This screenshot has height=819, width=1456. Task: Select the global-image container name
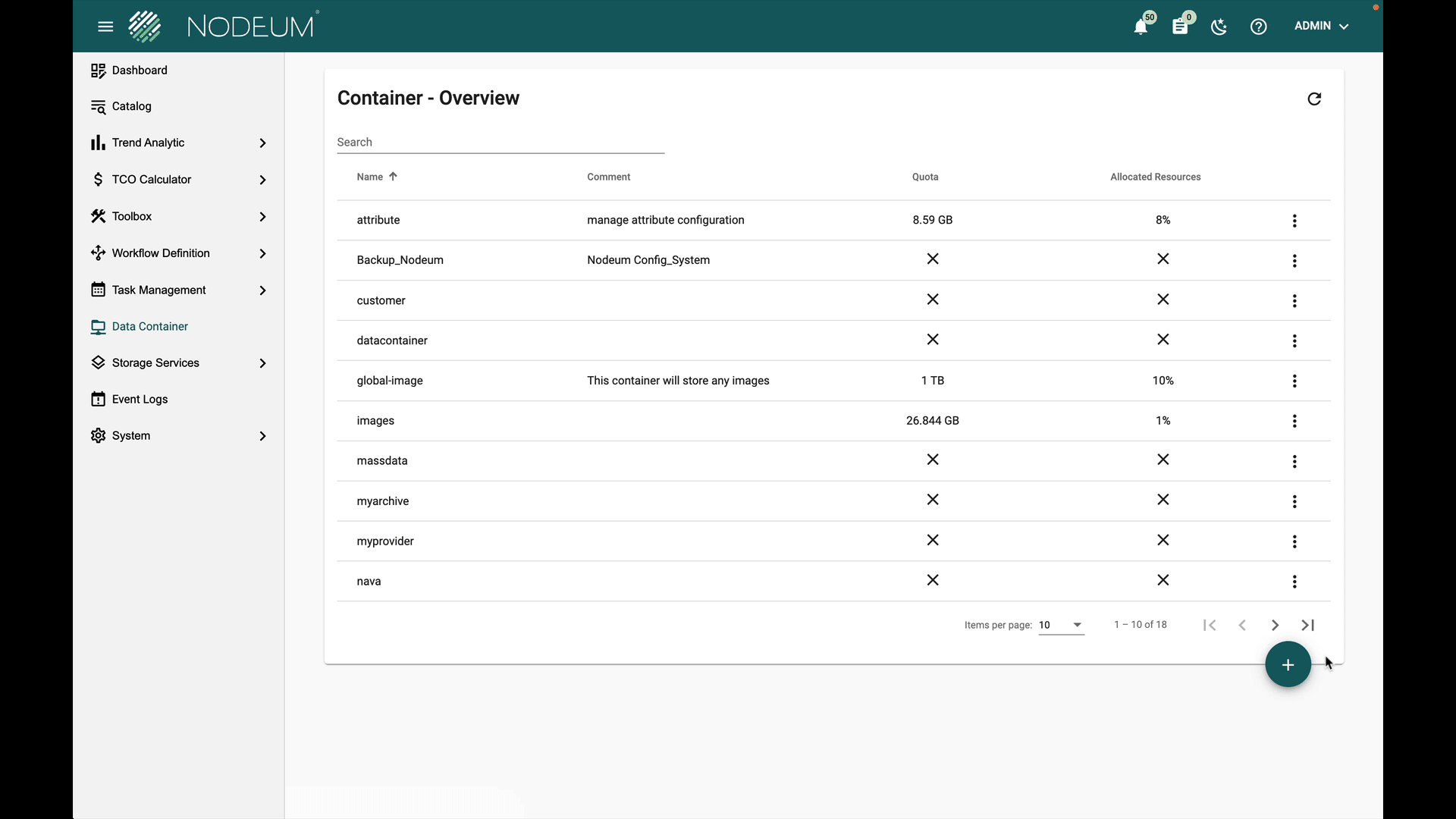pos(390,381)
